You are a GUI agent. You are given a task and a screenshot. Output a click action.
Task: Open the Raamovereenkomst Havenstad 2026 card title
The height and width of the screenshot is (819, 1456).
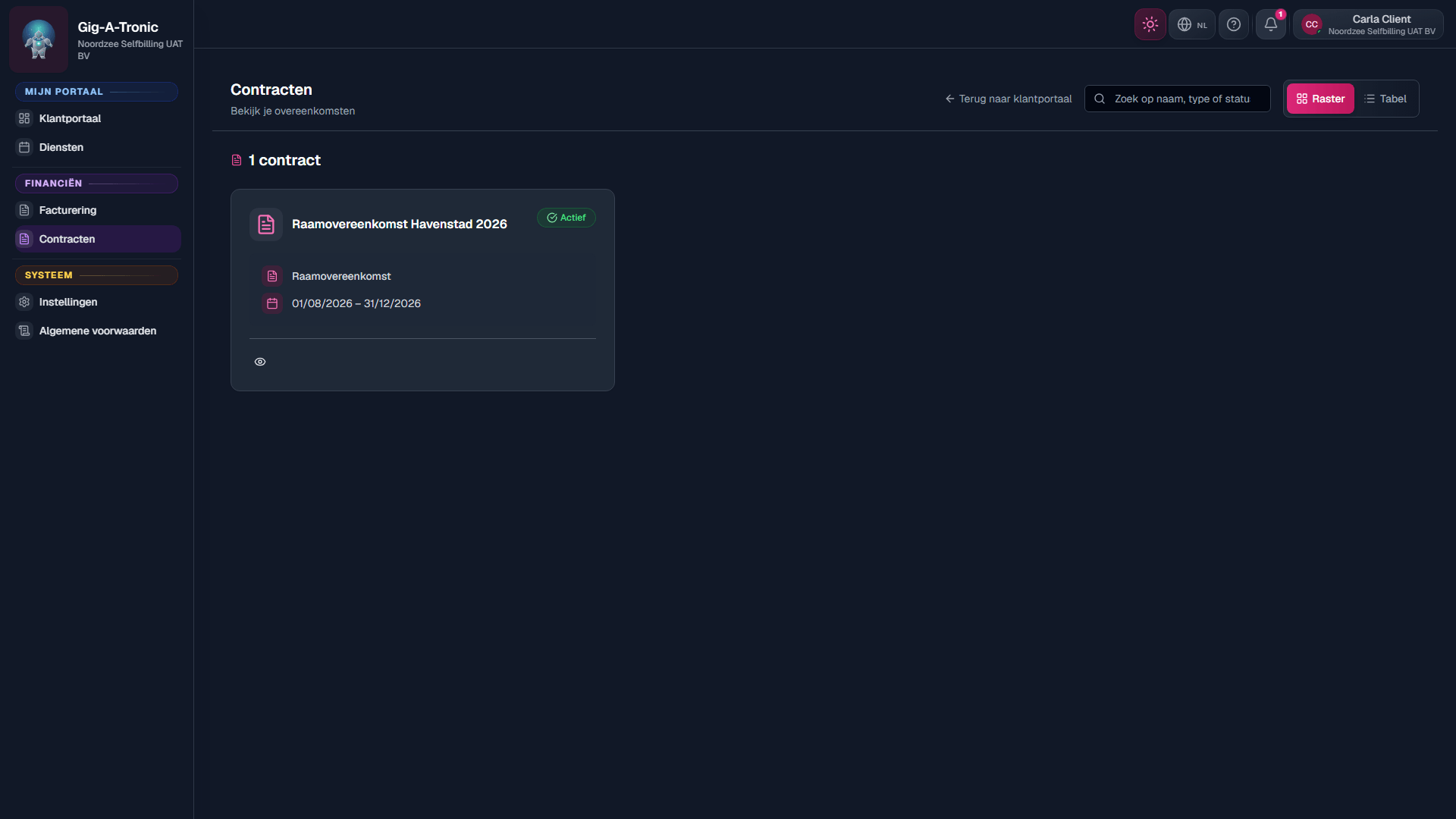point(400,224)
